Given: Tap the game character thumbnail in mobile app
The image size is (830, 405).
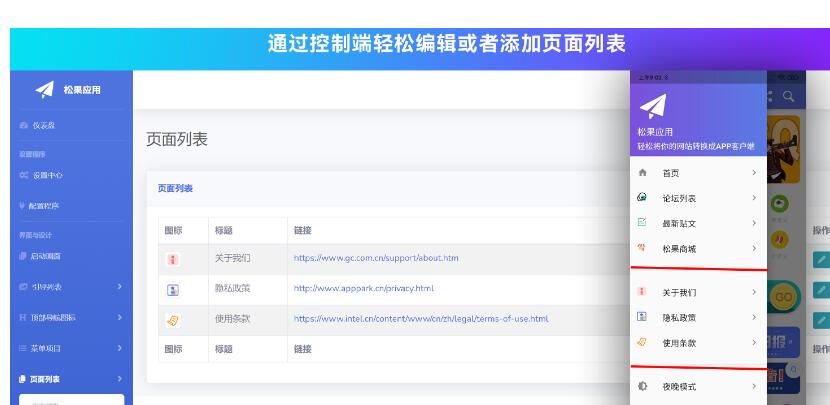Looking at the screenshot, I should [x=783, y=149].
